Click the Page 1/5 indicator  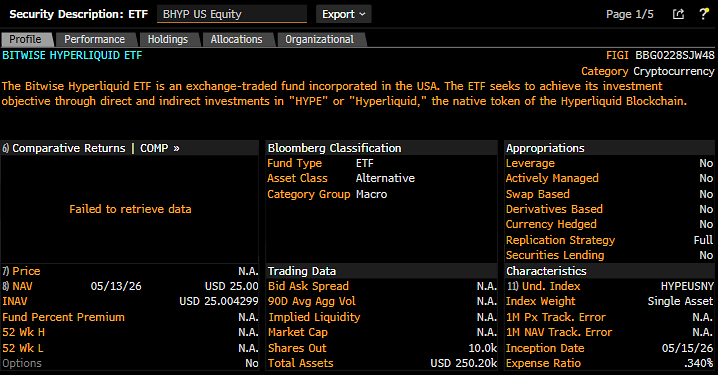point(630,14)
